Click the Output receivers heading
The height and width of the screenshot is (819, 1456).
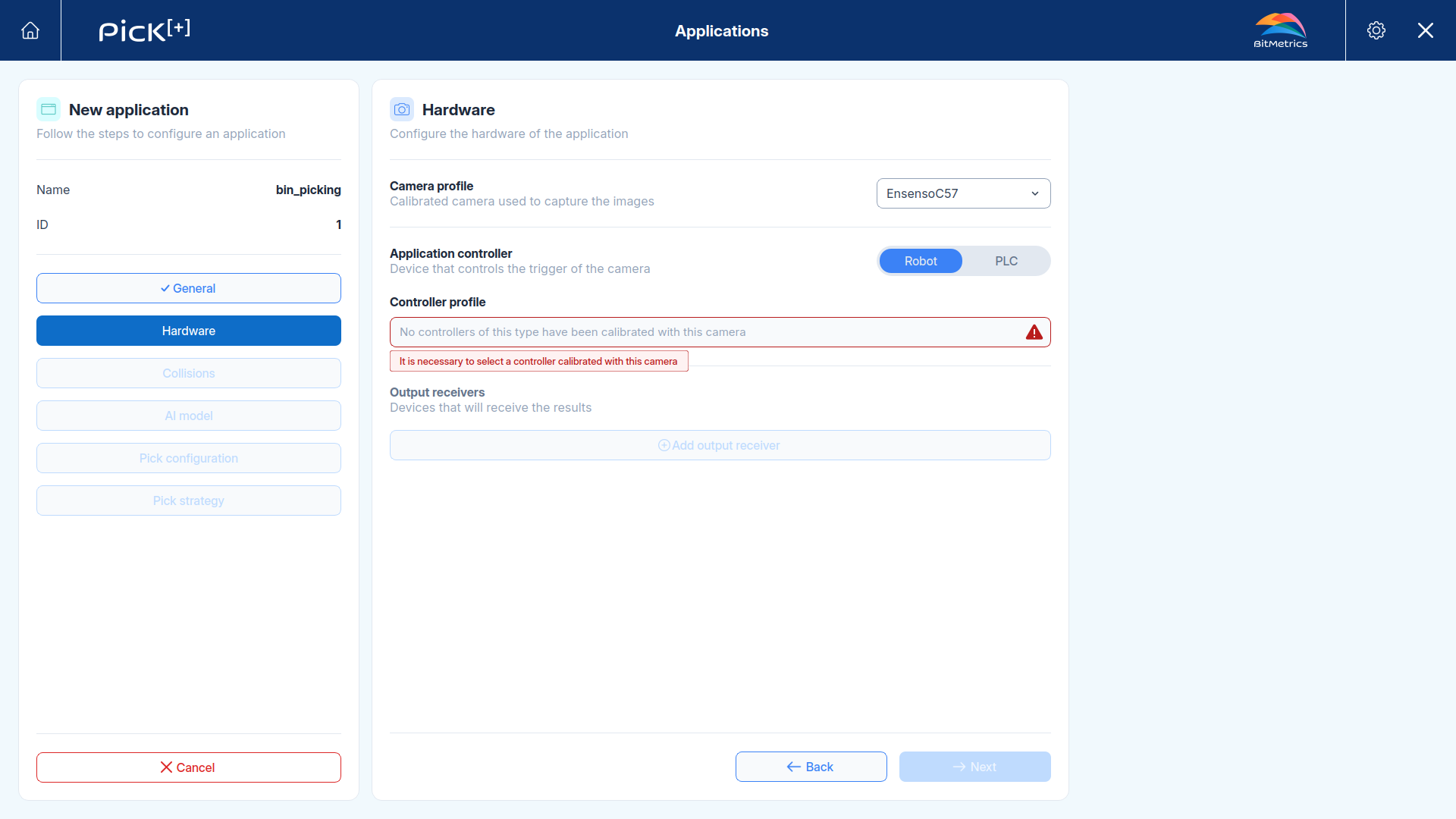tap(437, 392)
